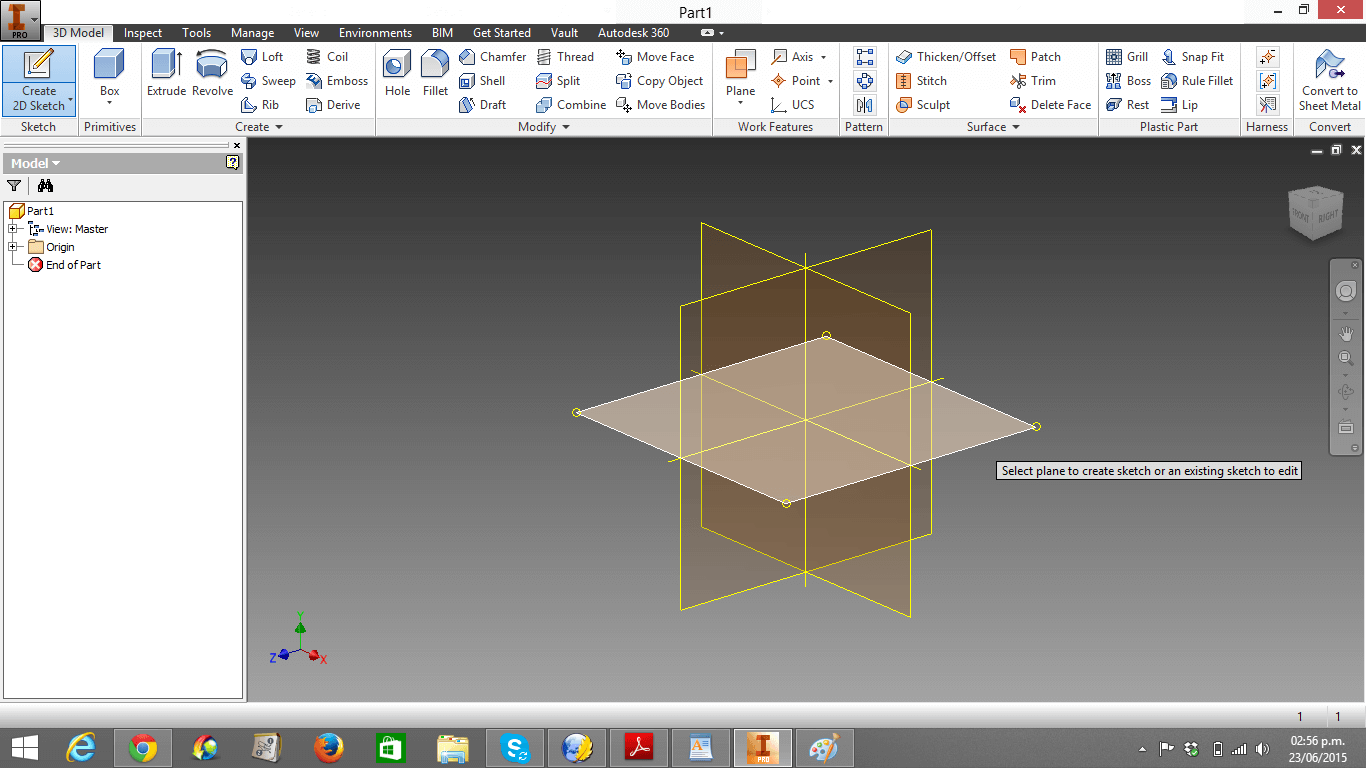Activate the Delete Face tool
The height and width of the screenshot is (768, 1366).
1051,105
